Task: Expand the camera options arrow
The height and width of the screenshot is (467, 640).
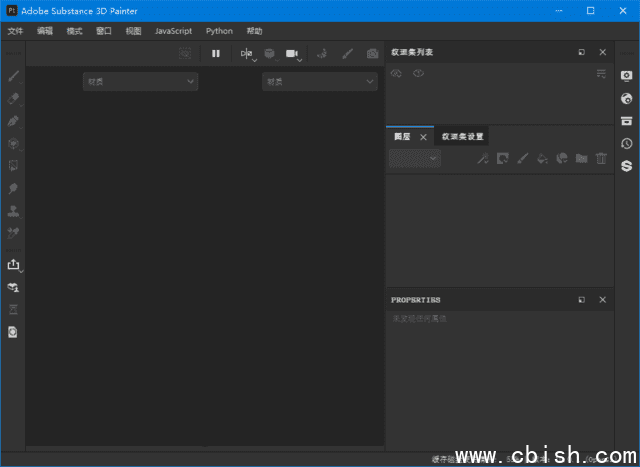Action: coord(300,60)
